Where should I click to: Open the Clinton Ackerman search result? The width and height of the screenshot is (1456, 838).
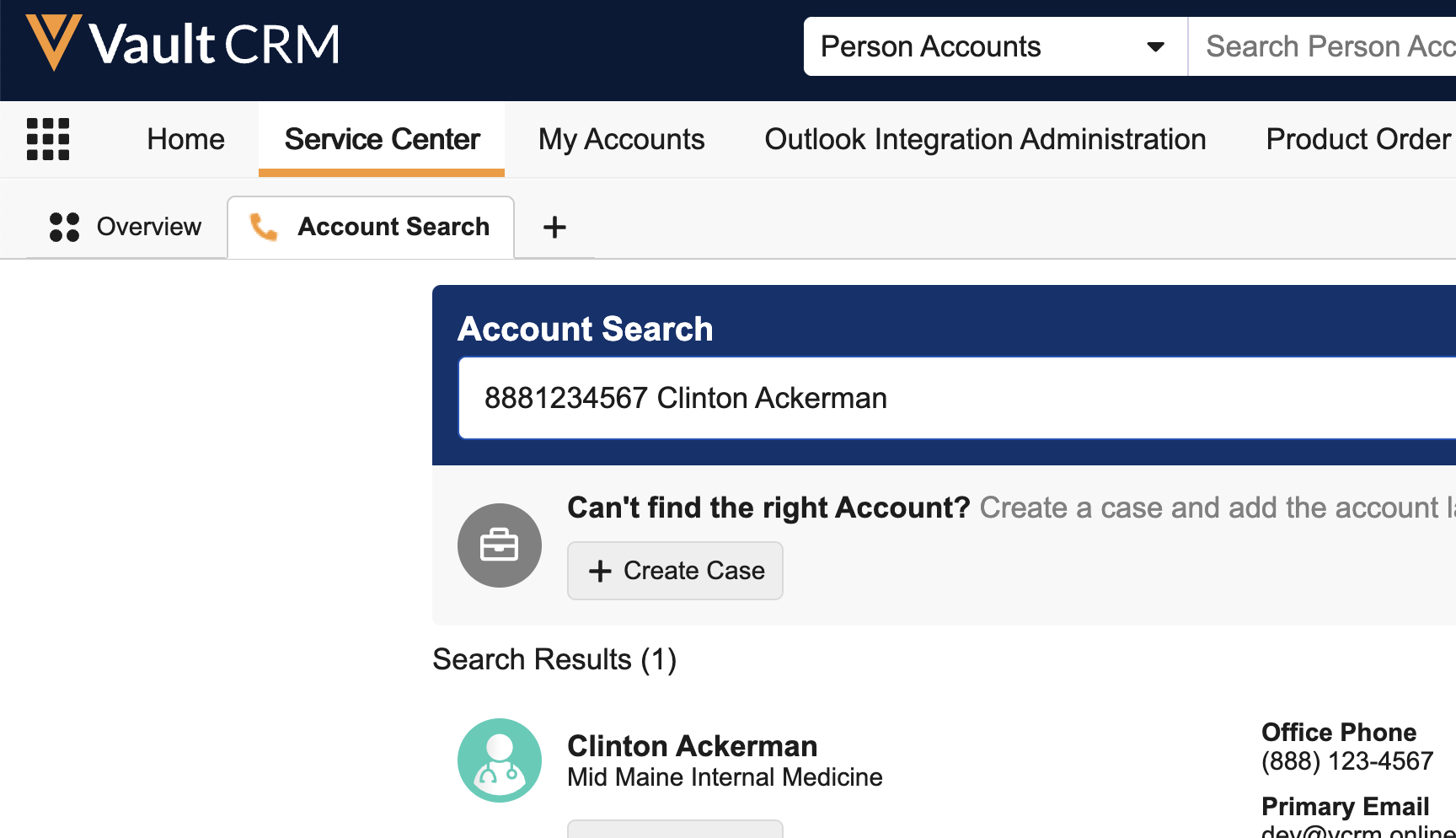pos(692,746)
